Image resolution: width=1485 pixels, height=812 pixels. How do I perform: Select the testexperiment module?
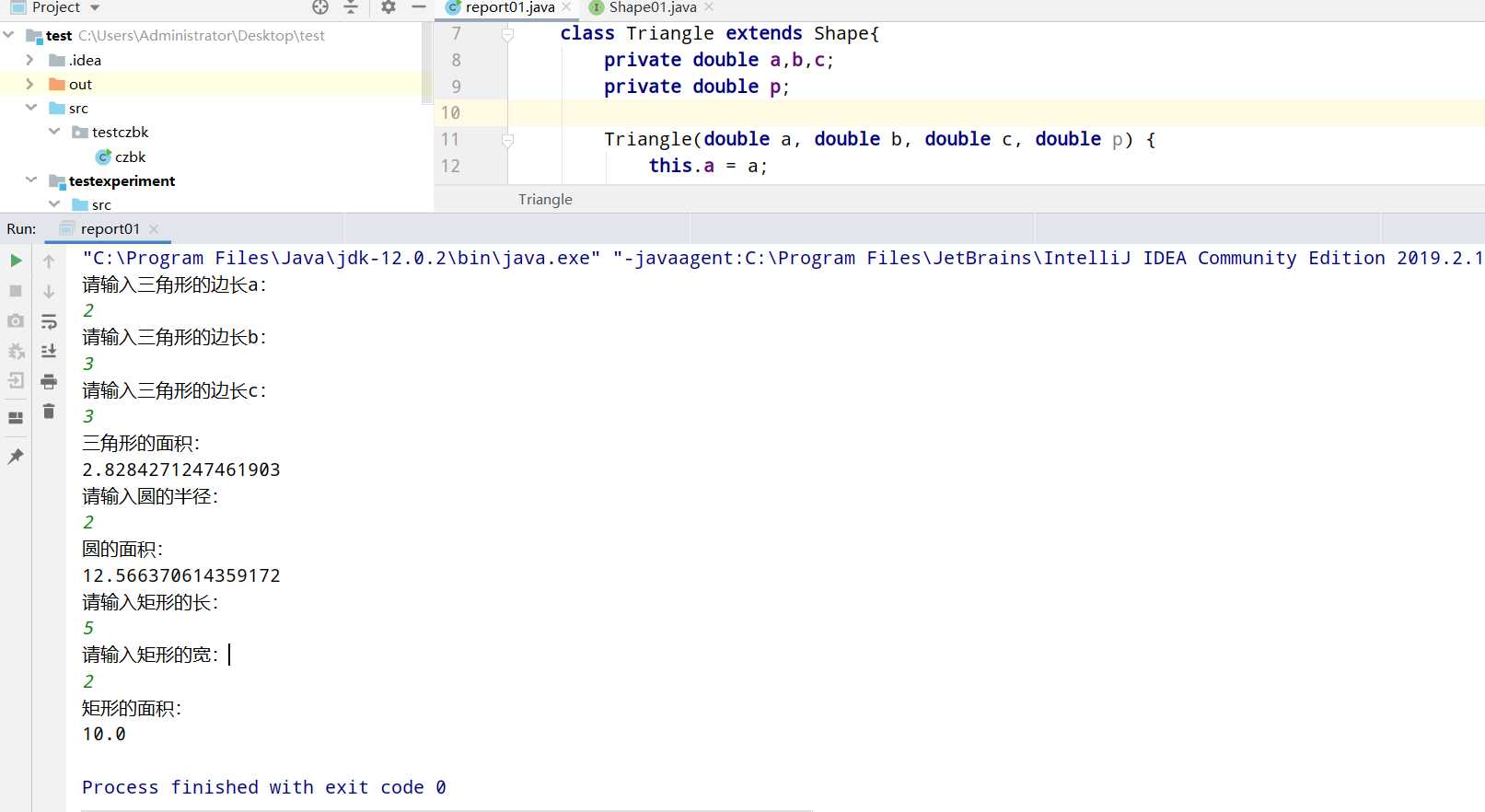point(122,180)
